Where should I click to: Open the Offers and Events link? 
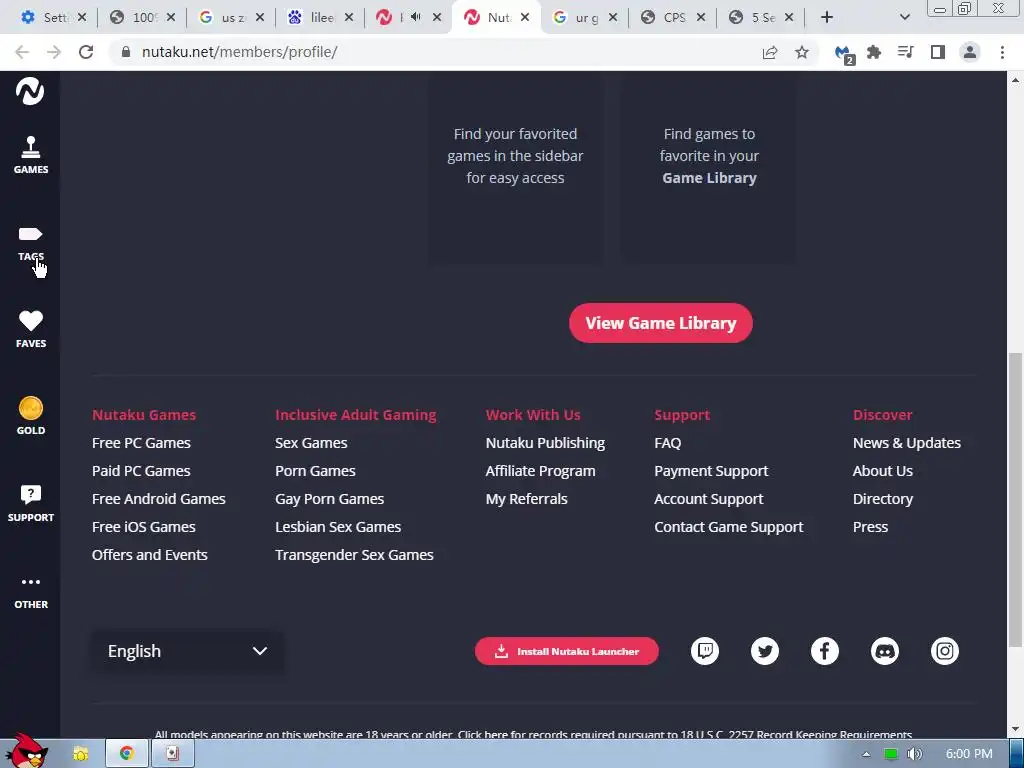point(150,555)
